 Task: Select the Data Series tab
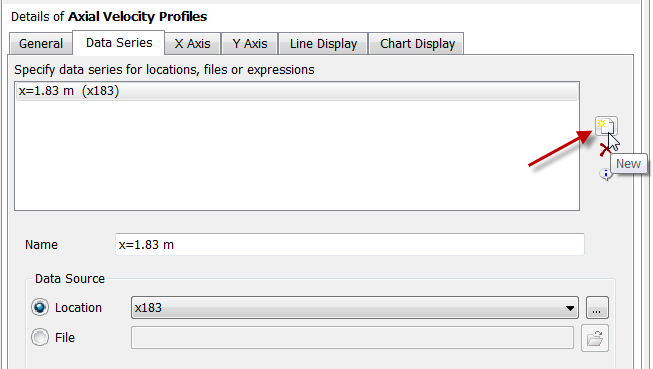[x=119, y=42]
